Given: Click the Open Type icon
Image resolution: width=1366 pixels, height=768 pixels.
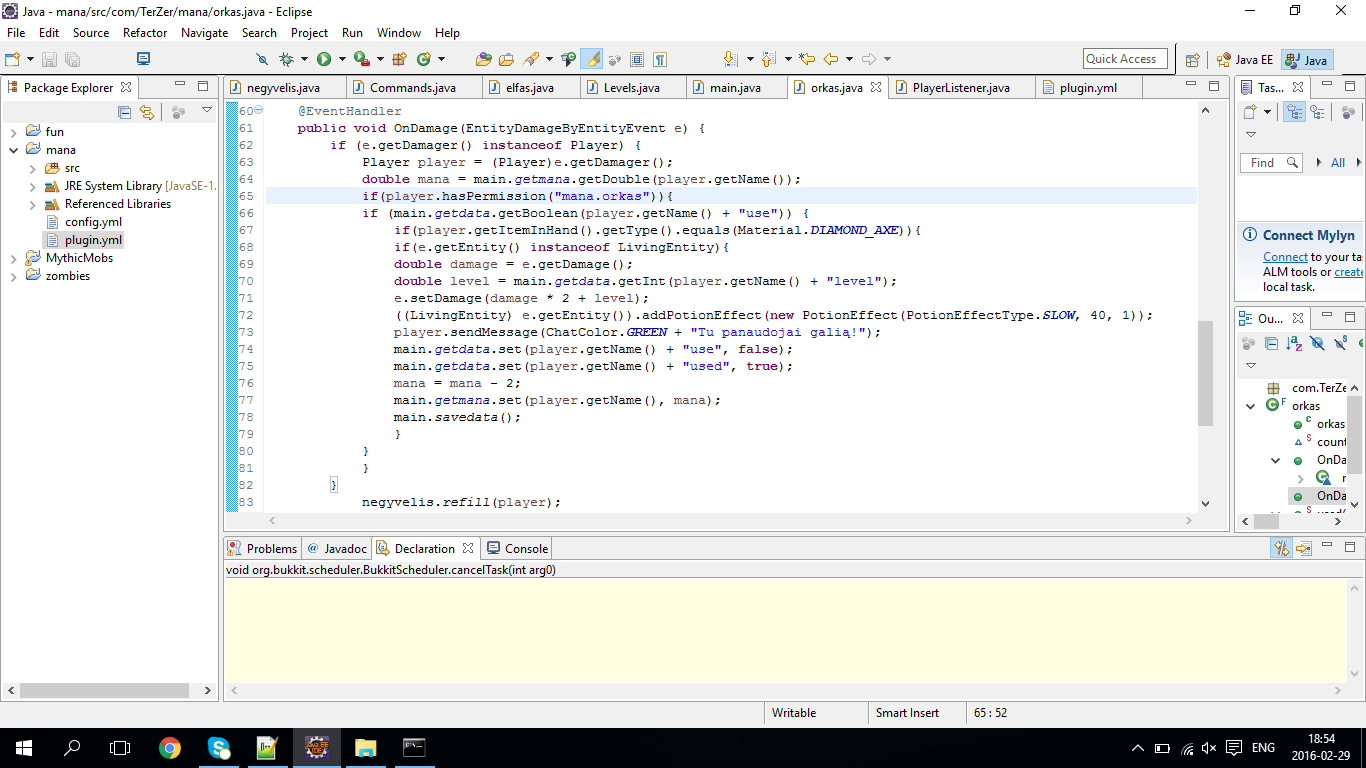Looking at the screenshot, I should point(483,59).
